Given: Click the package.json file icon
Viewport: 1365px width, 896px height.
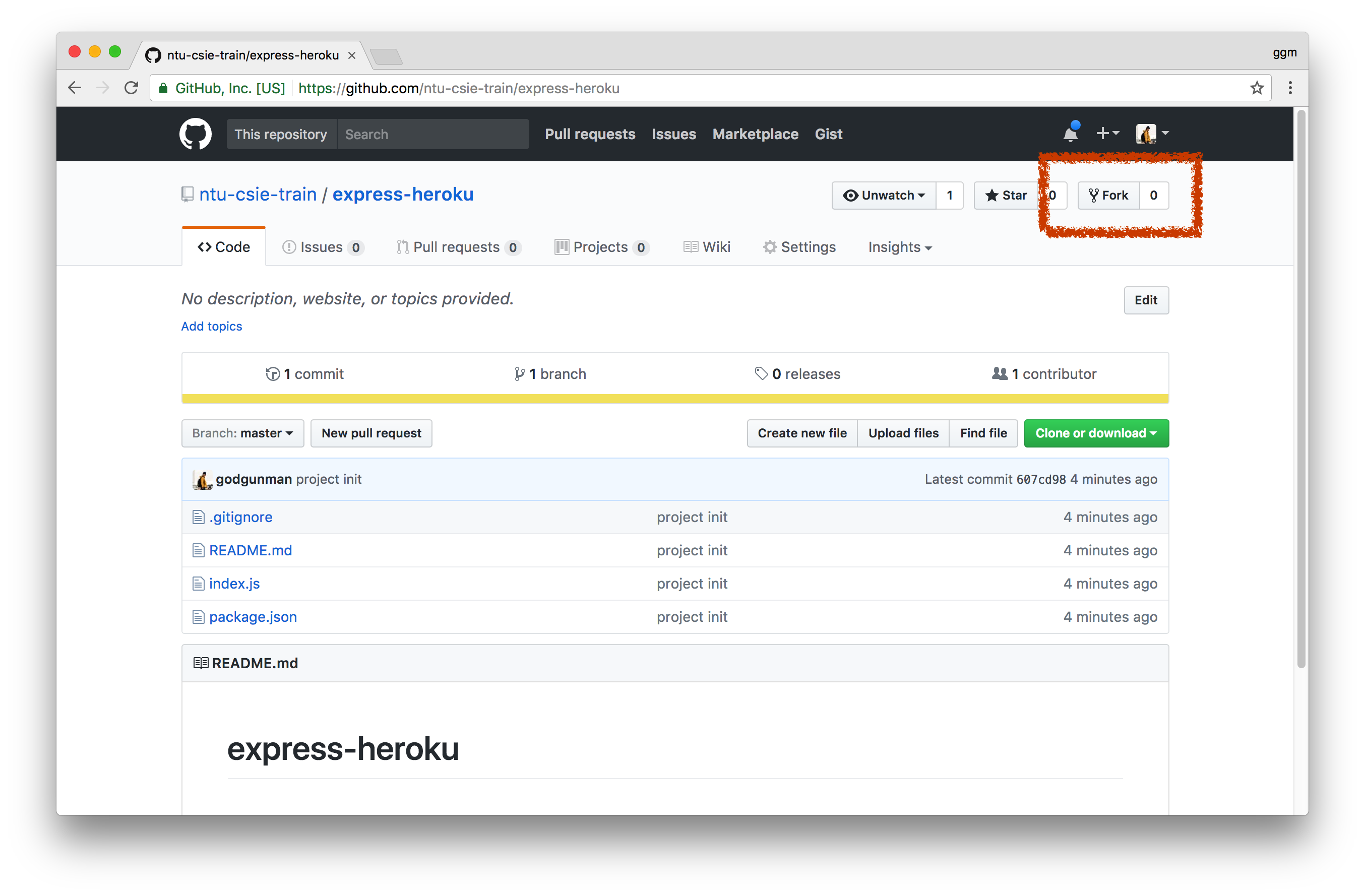Looking at the screenshot, I should pos(199,617).
